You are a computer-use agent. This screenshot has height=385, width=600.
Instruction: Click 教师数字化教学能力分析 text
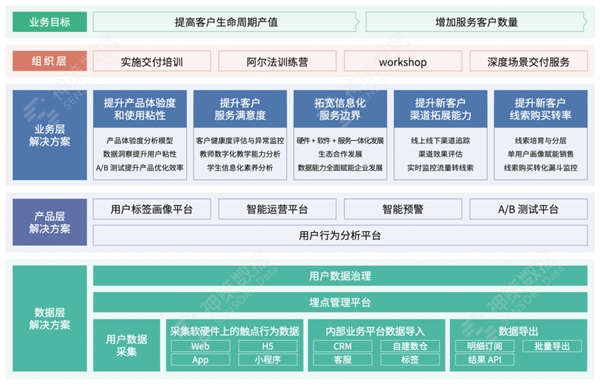pyautogui.click(x=240, y=154)
